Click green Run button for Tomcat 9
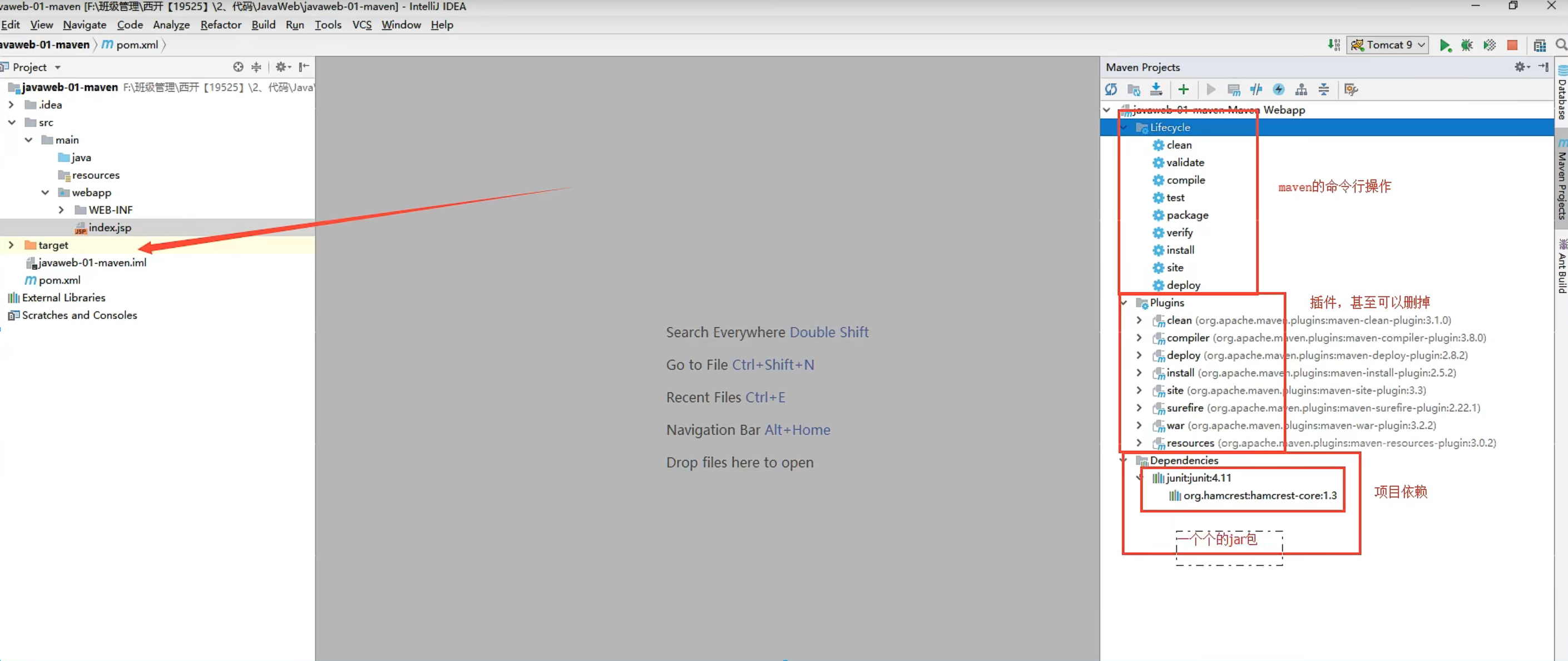The width and height of the screenshot is (1568, 661). (1445, 45)
